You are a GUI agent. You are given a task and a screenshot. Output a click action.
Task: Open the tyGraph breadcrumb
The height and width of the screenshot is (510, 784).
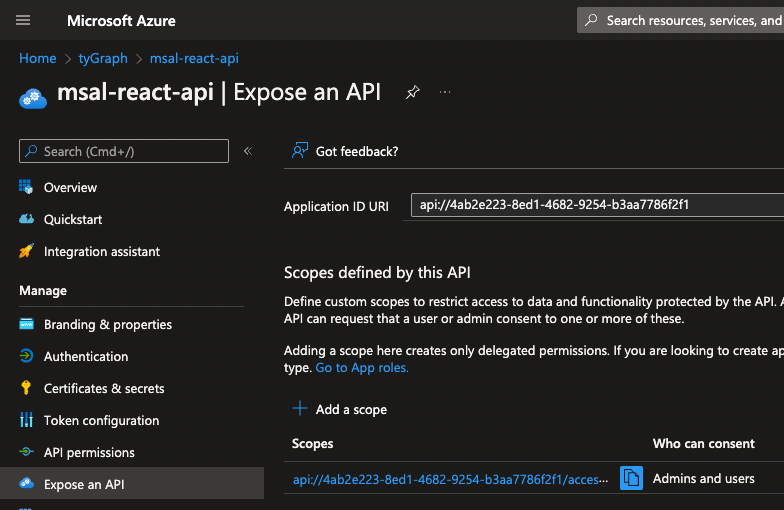103,58
